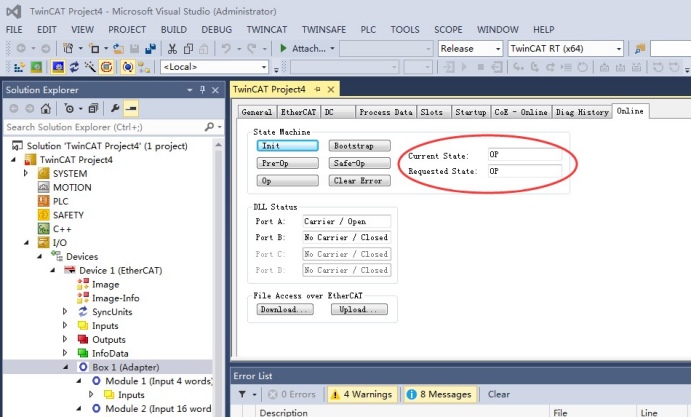Expand the SYSTEM tree node
The height and width of the screenshot is (417, 692).
tap(26, 173)
